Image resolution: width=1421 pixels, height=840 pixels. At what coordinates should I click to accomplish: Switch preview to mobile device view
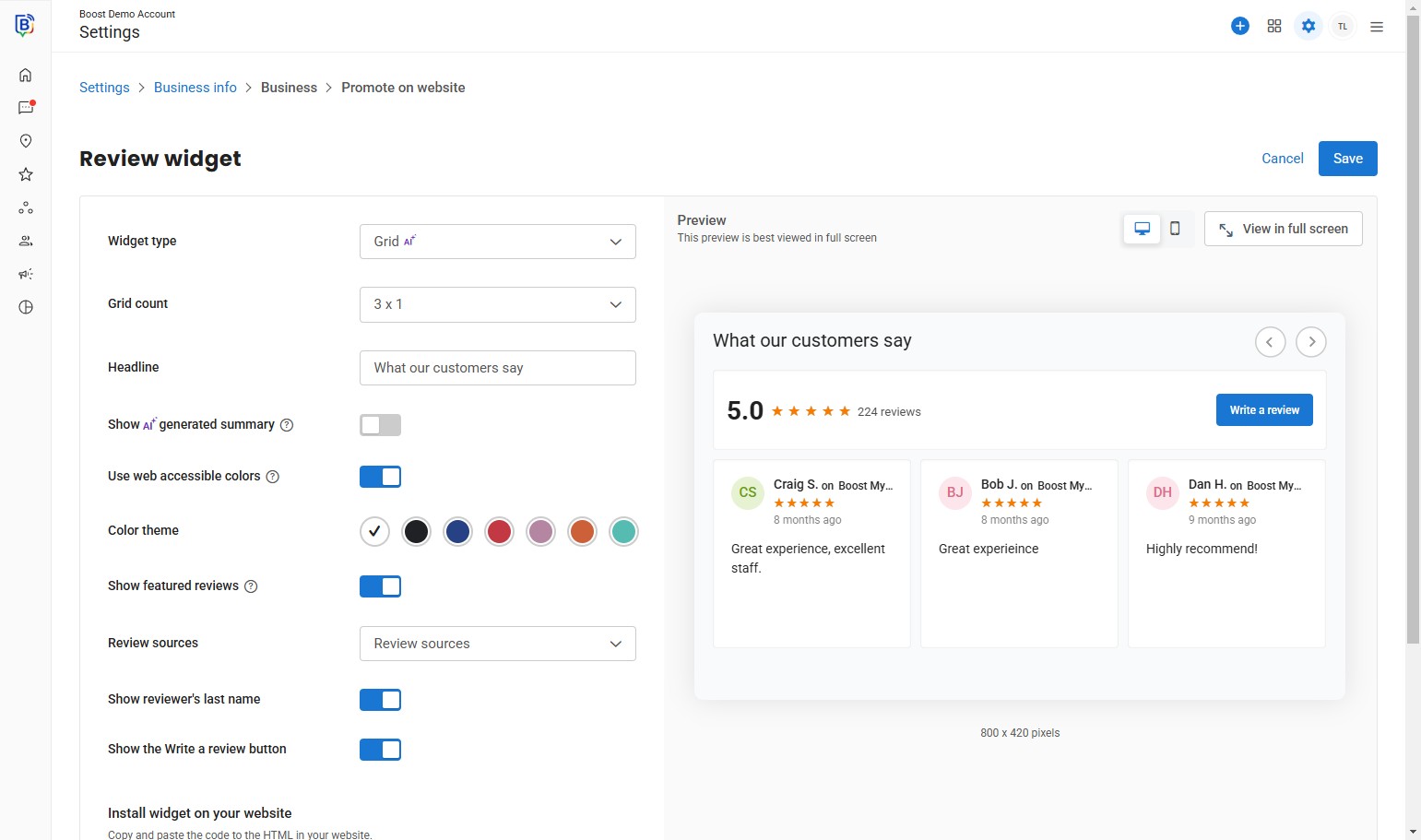pyautogui.click(x=1175, y=229)
